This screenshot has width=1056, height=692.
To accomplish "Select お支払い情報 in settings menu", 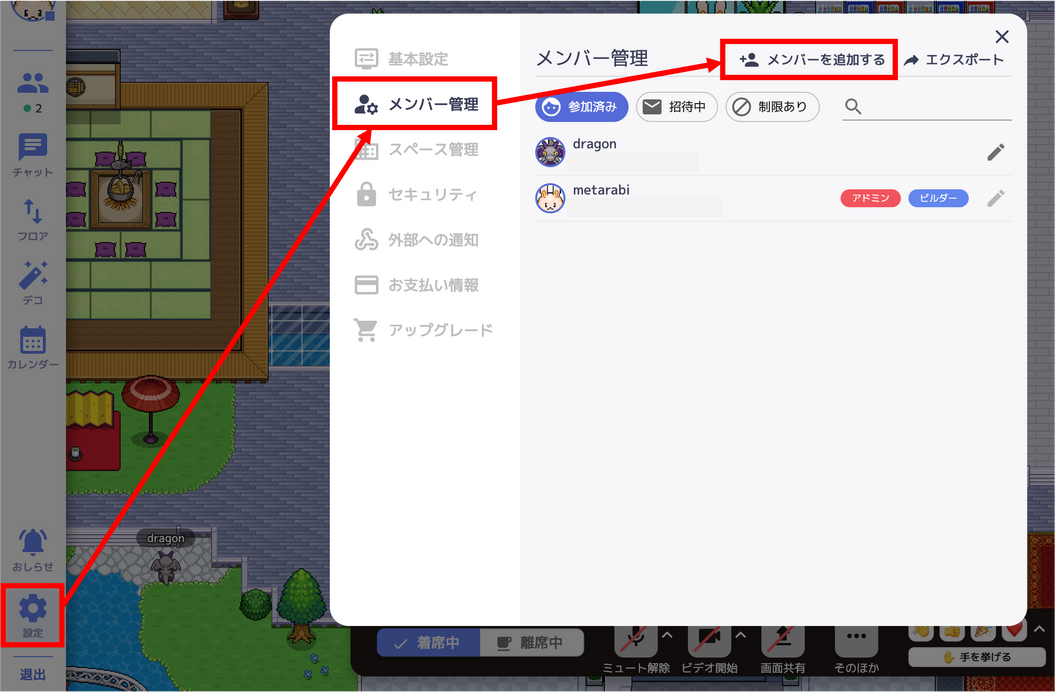I will (x=417, y=285).
